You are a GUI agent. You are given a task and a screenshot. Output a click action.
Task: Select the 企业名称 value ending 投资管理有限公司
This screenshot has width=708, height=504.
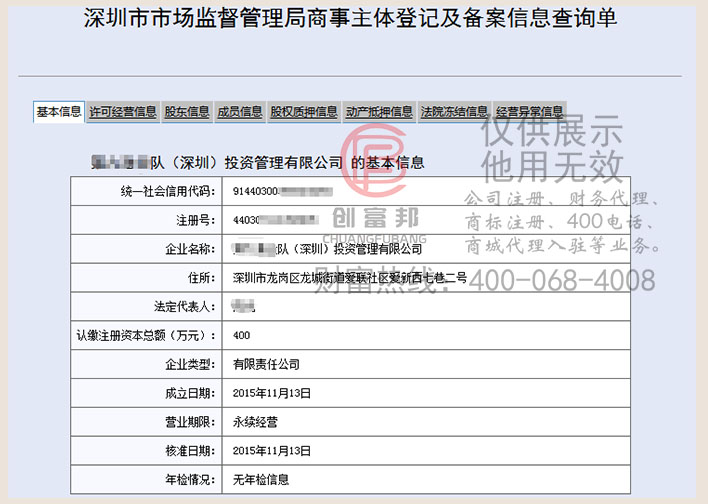[x=327, y=249]
